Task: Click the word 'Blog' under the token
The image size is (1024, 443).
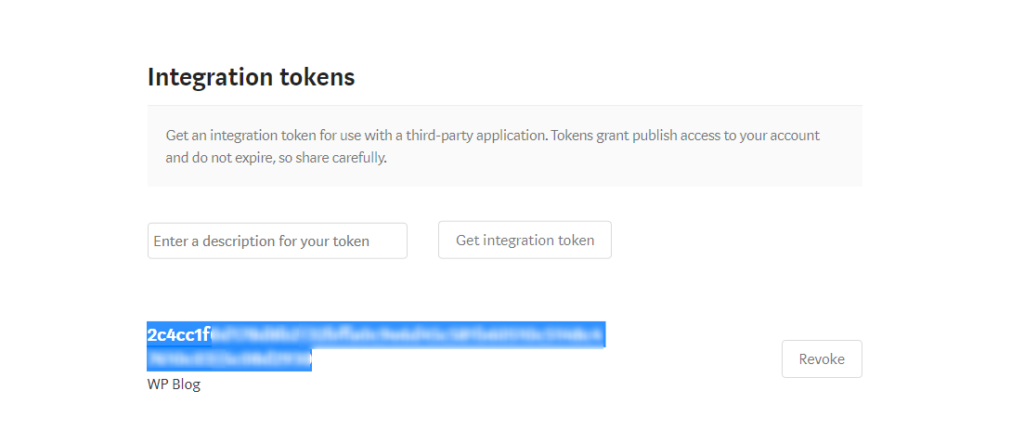Action: pos(186,384)
